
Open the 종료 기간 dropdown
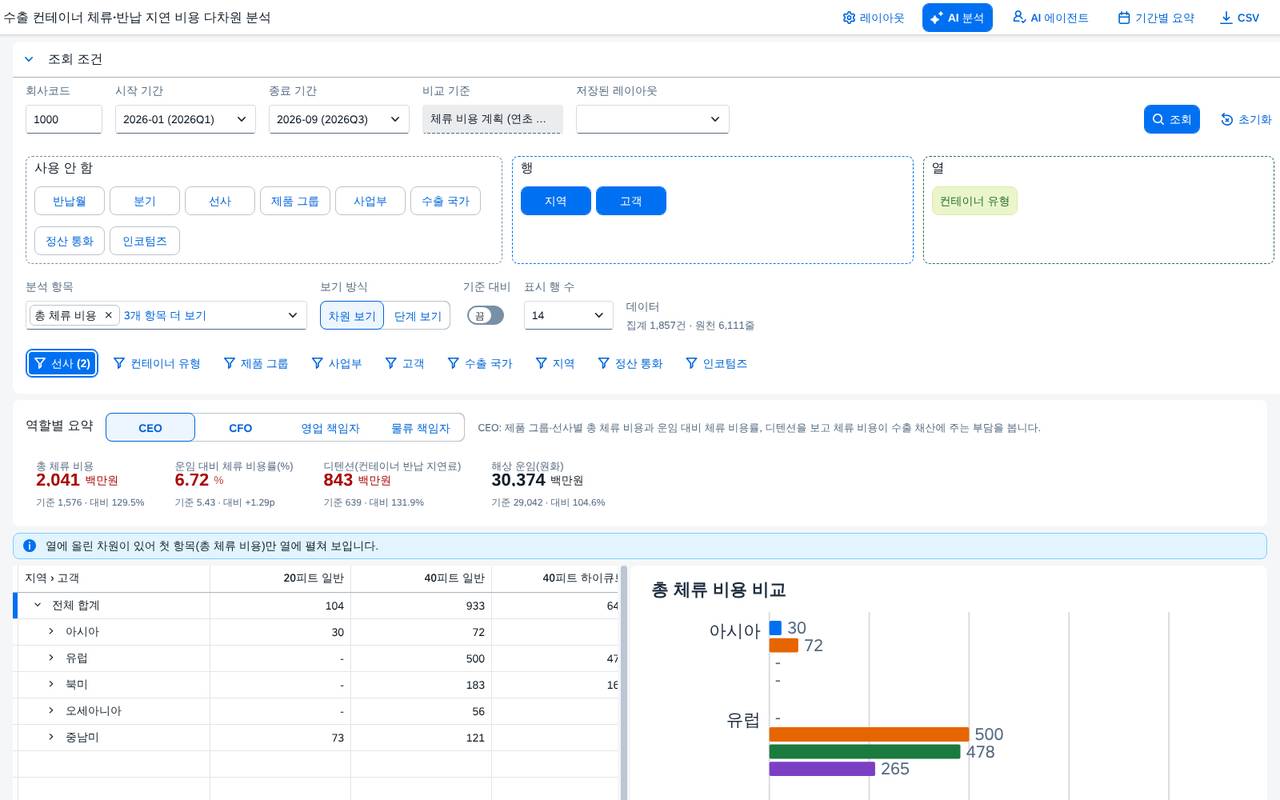click(339, 119)
